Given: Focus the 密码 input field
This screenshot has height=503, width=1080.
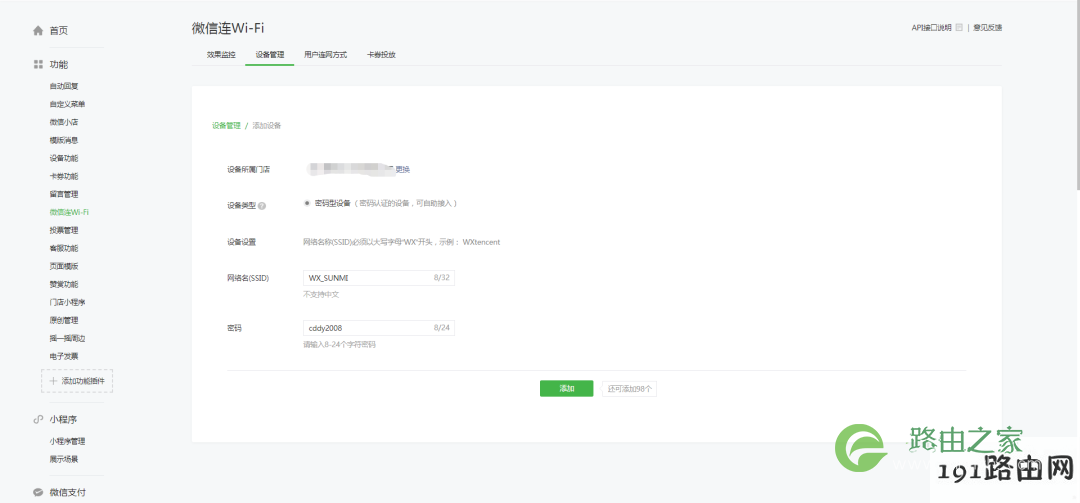Looking at the screenshot, I should point(378,328).
